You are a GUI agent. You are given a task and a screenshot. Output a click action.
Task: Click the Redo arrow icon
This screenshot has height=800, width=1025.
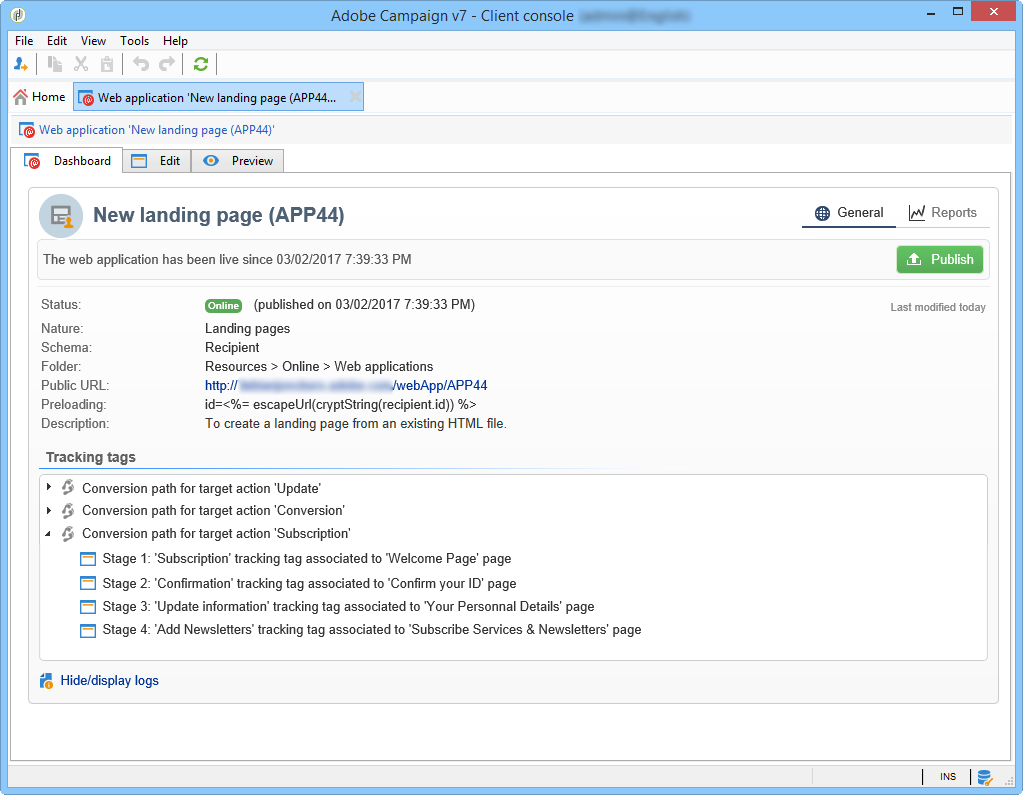click(x=167, y=64)
